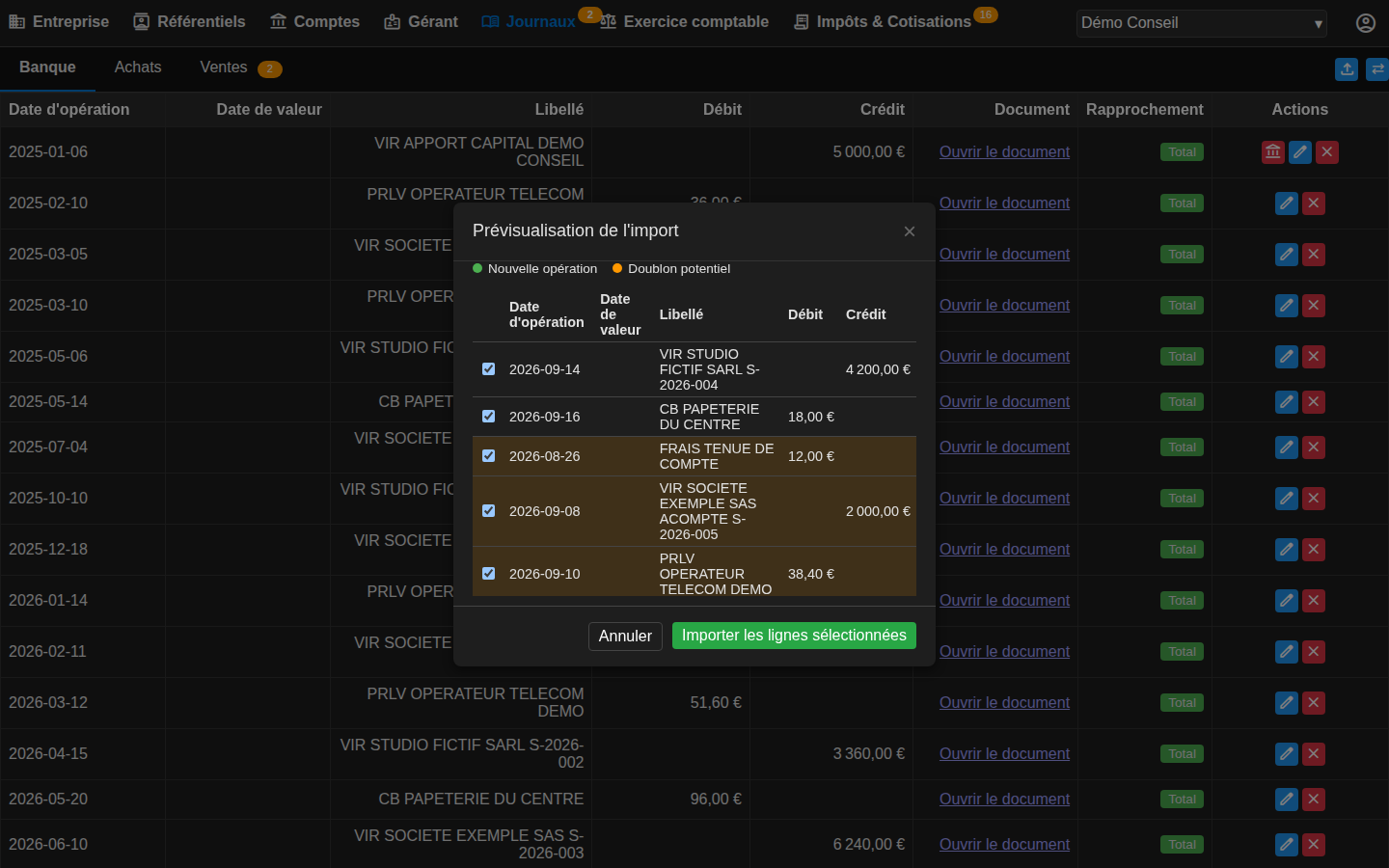1389x868 pixels.
Task: Click the 4 200,00 € credit in the preview
Action: (878, 369)
